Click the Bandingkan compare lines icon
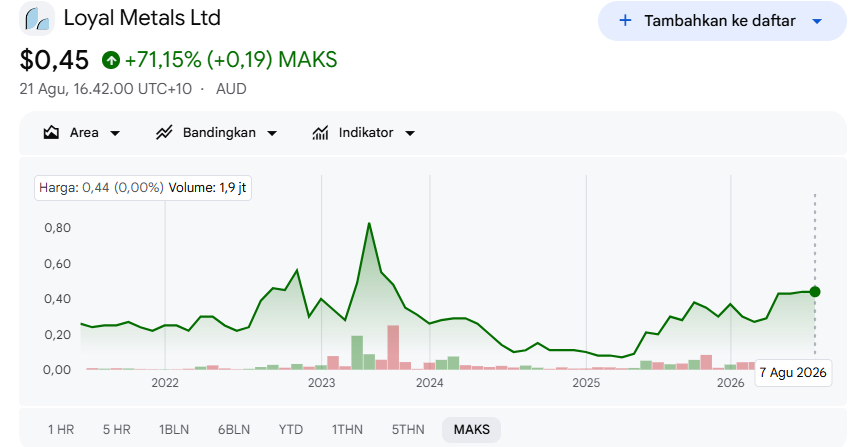The image size is (855, 447). click(x=164, y=132)
